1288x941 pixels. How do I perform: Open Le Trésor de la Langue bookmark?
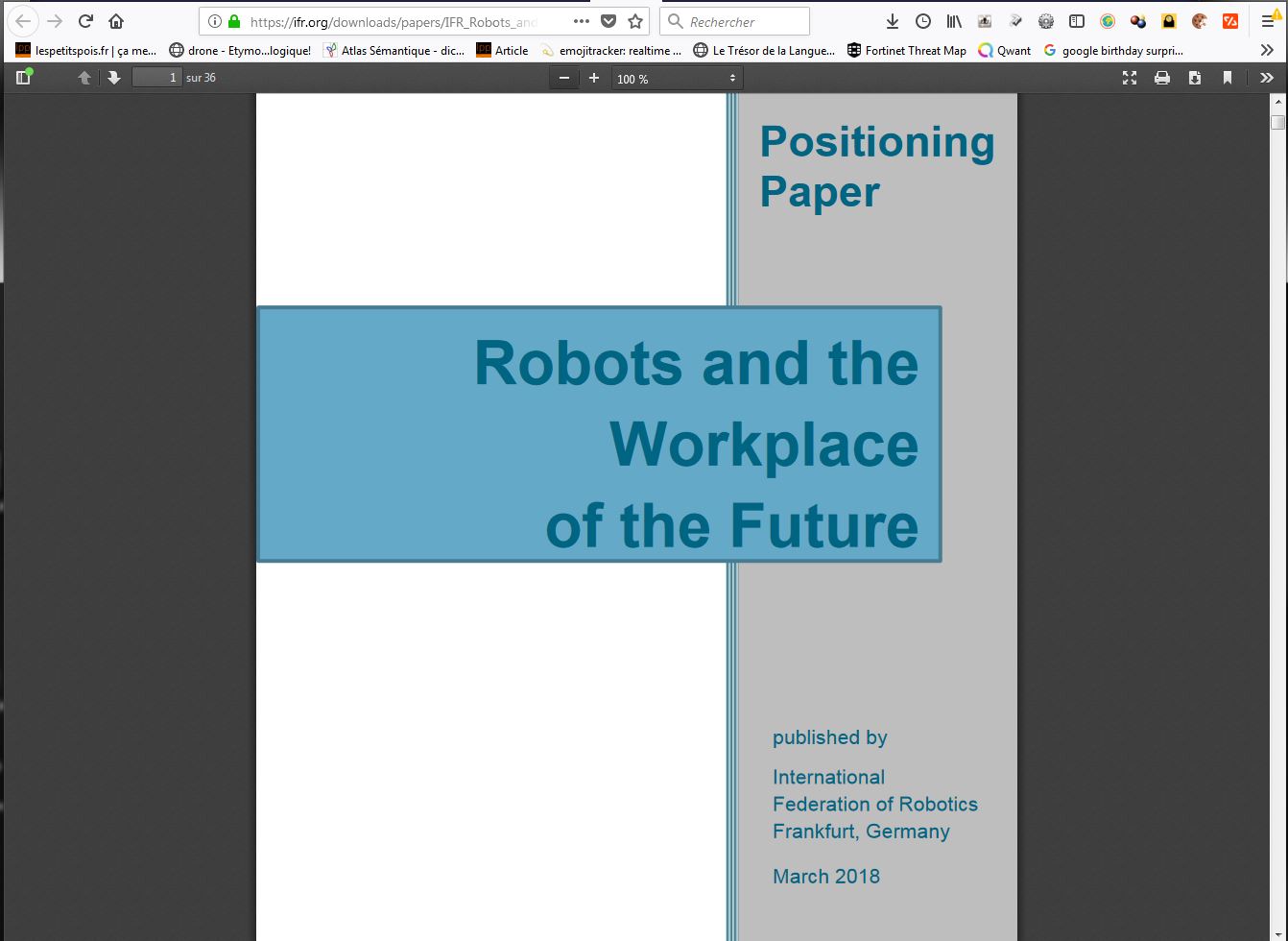coord(764,50)
